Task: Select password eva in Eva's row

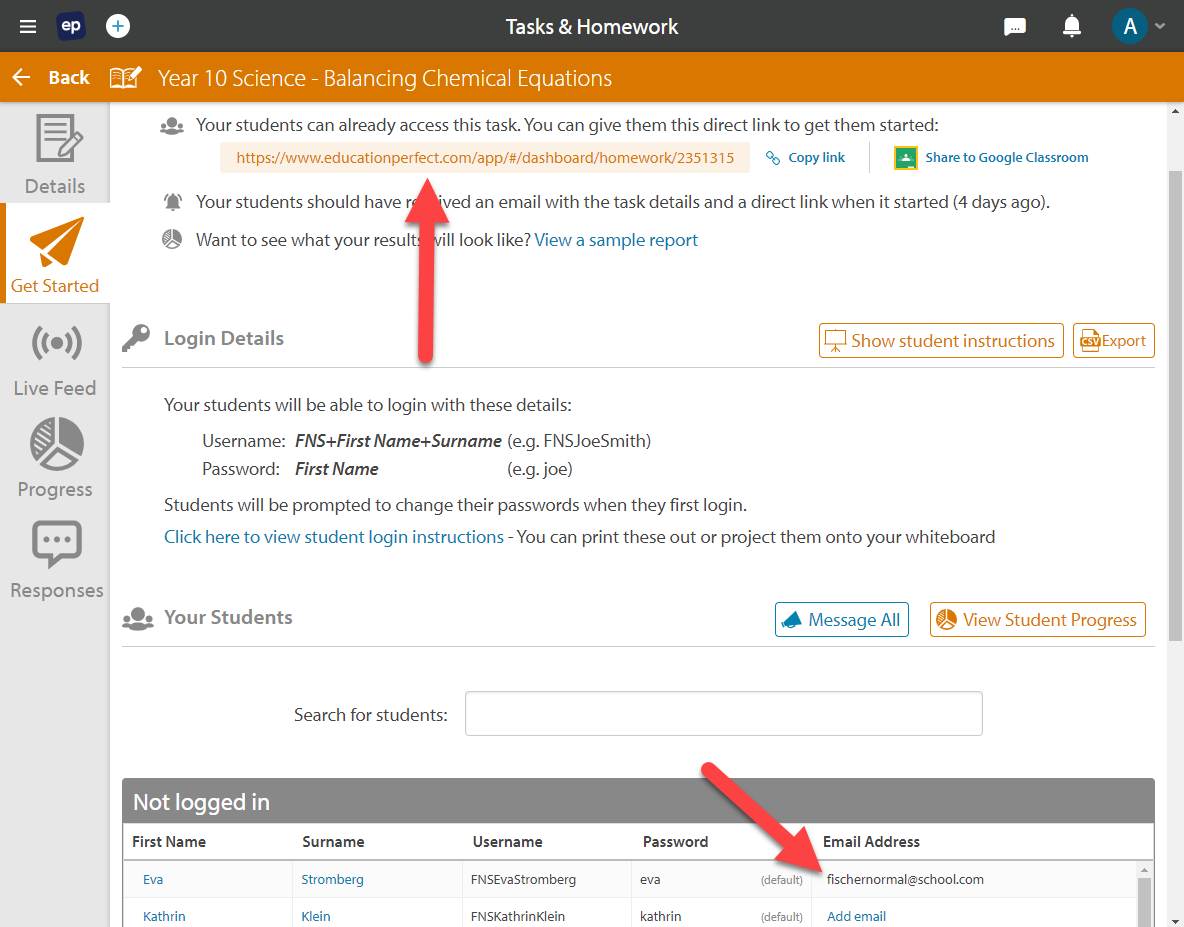Action: pos(650,879)
